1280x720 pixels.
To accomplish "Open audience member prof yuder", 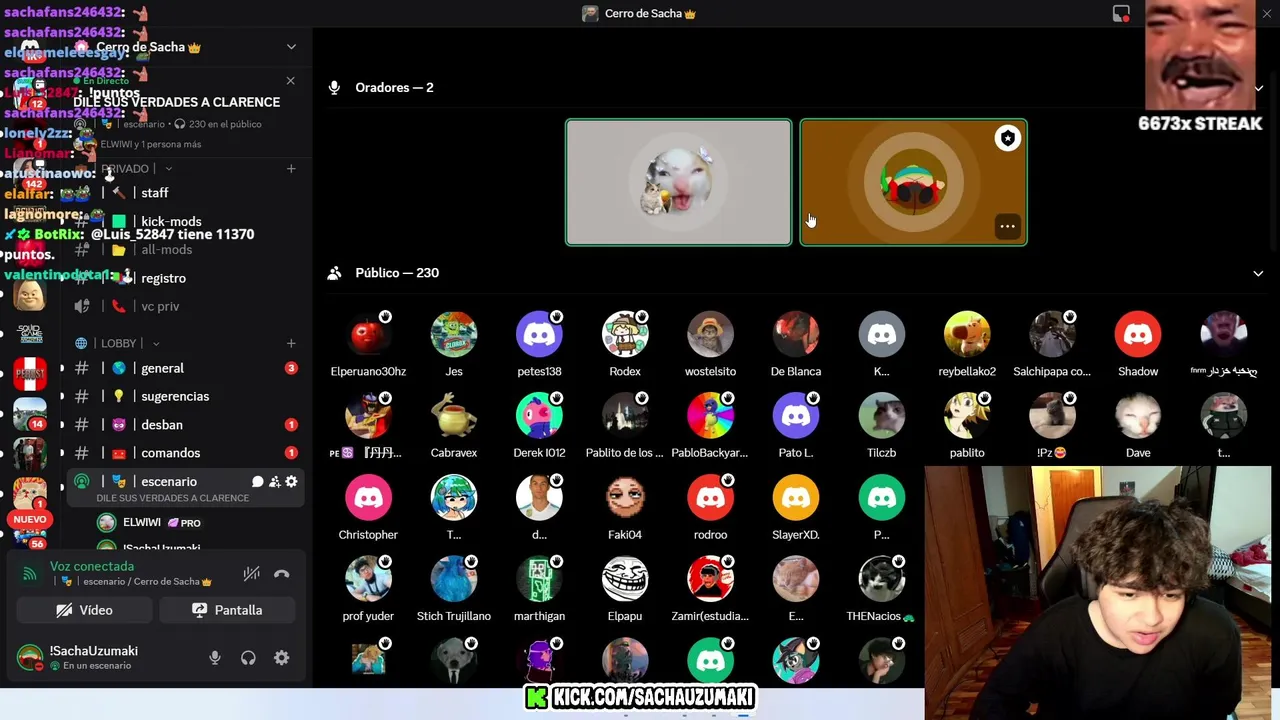I will point(368,590).
